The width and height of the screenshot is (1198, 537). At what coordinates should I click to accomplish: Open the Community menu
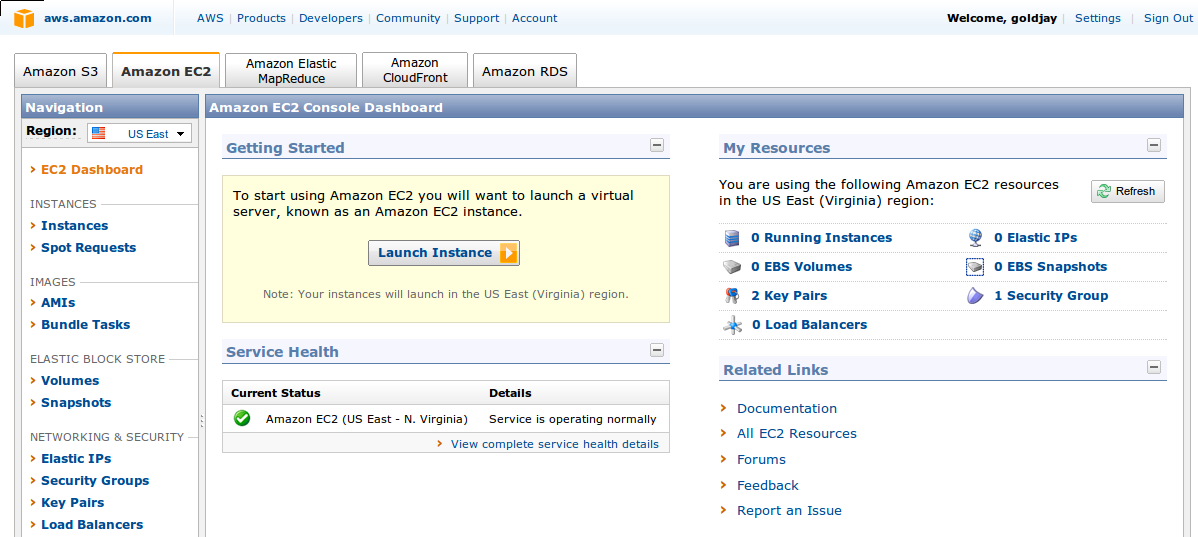[408, 18]
